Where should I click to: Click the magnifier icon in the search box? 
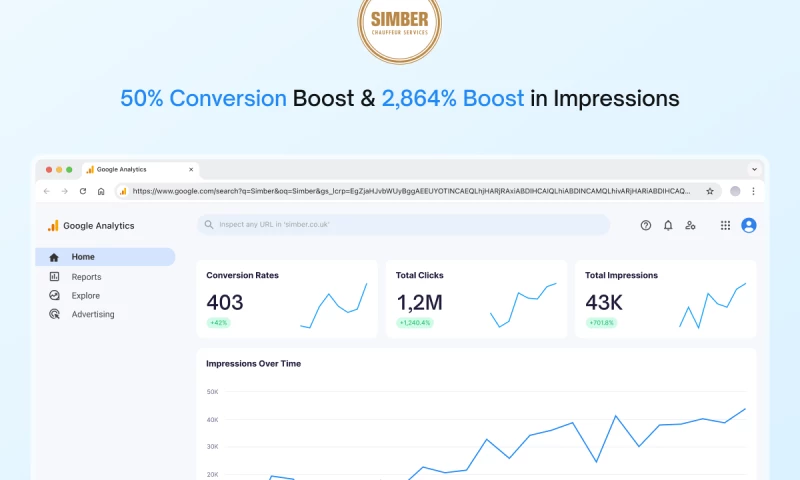(x=209, y=224)
